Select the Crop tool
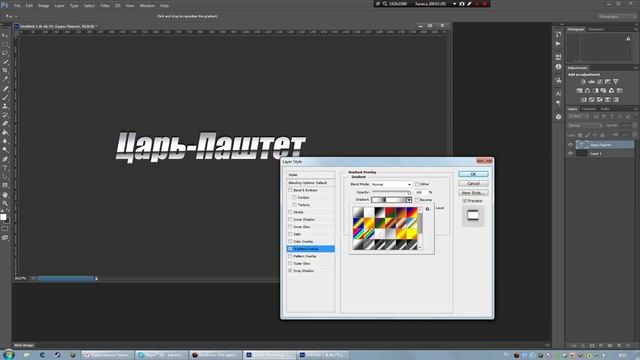The image size is (640, 360). point(5,71)
